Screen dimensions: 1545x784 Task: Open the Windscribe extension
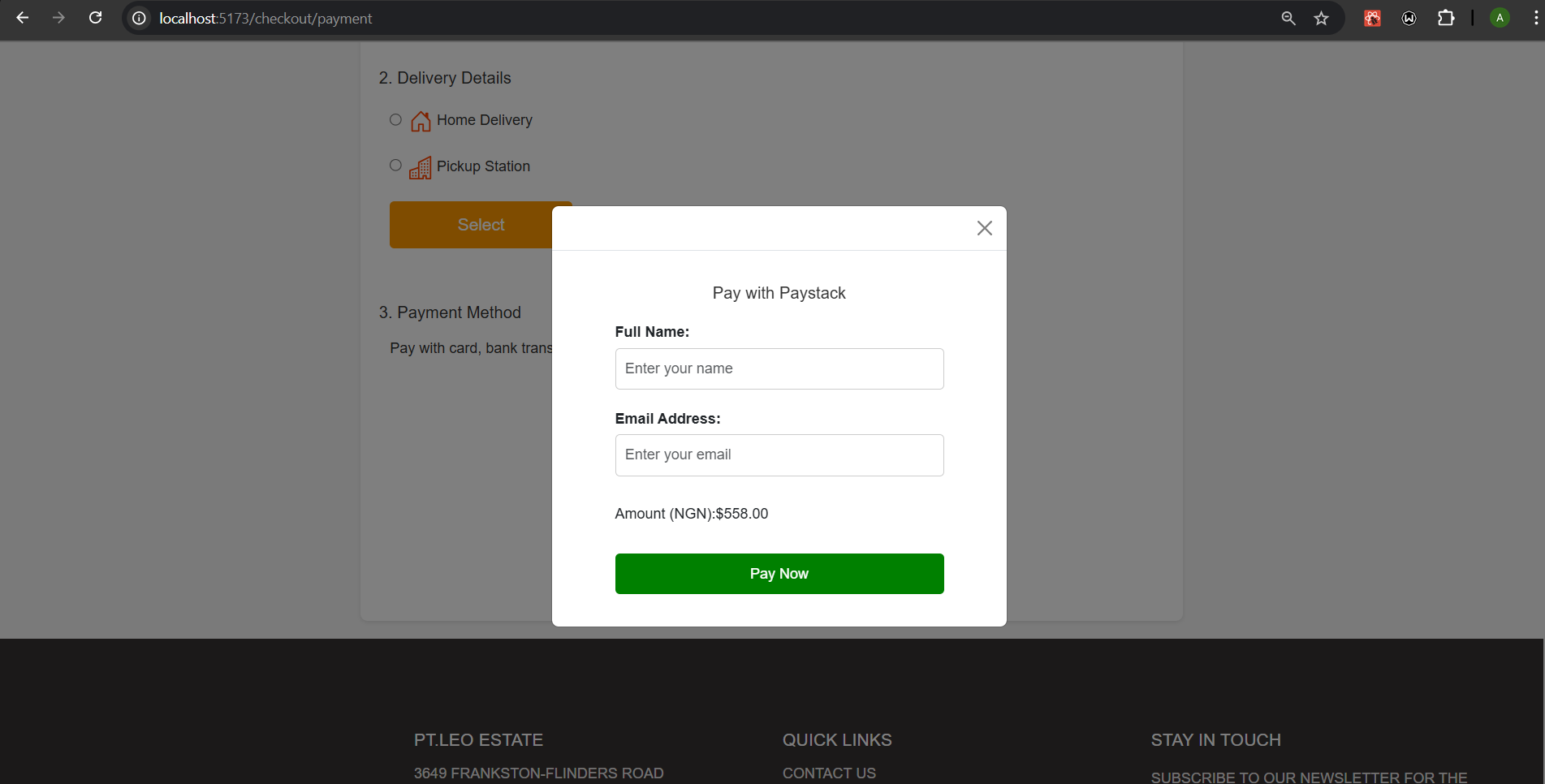[x=1409, y=18]
